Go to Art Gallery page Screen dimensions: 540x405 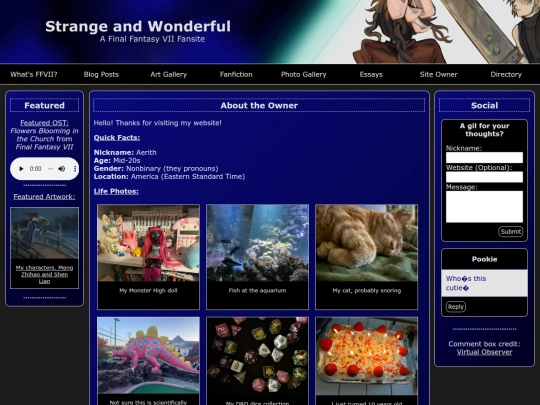tap(168, 74)
